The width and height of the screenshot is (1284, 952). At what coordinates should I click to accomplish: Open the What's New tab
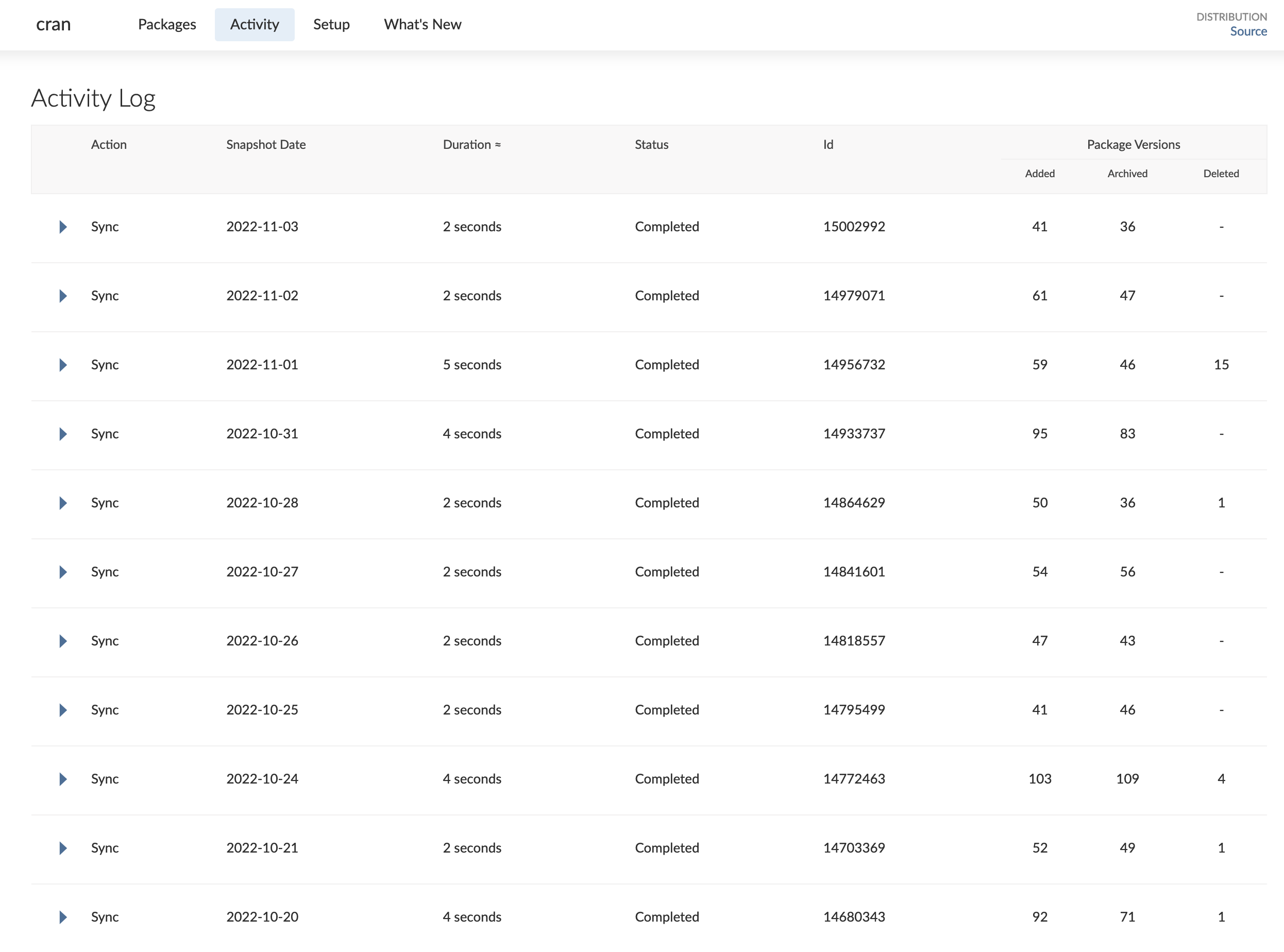[423, 24]
